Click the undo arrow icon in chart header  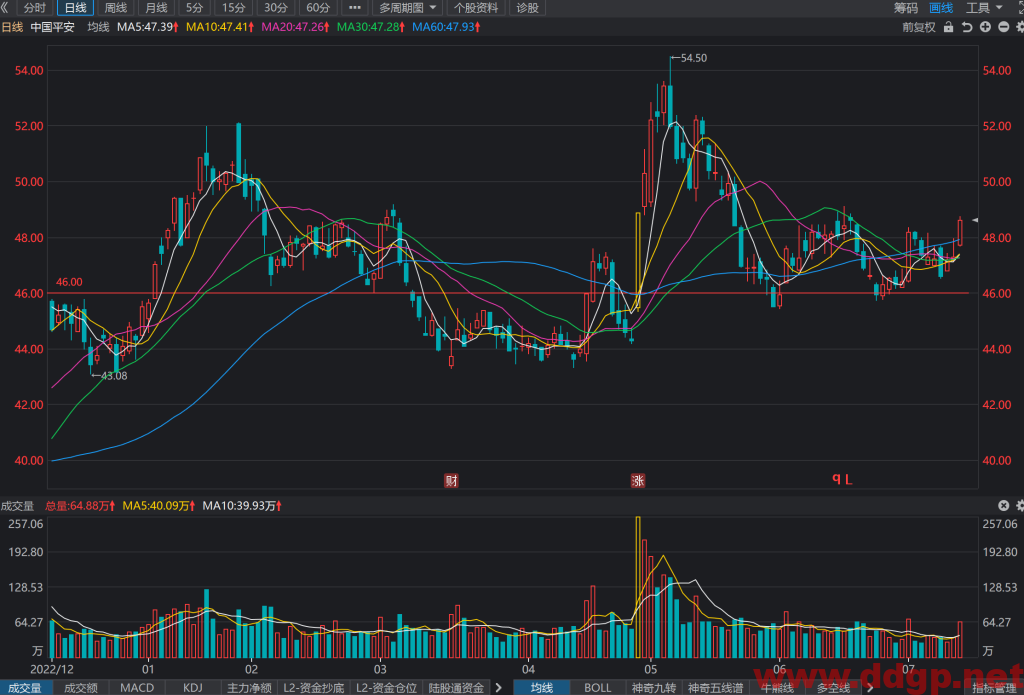coord(967,27)
